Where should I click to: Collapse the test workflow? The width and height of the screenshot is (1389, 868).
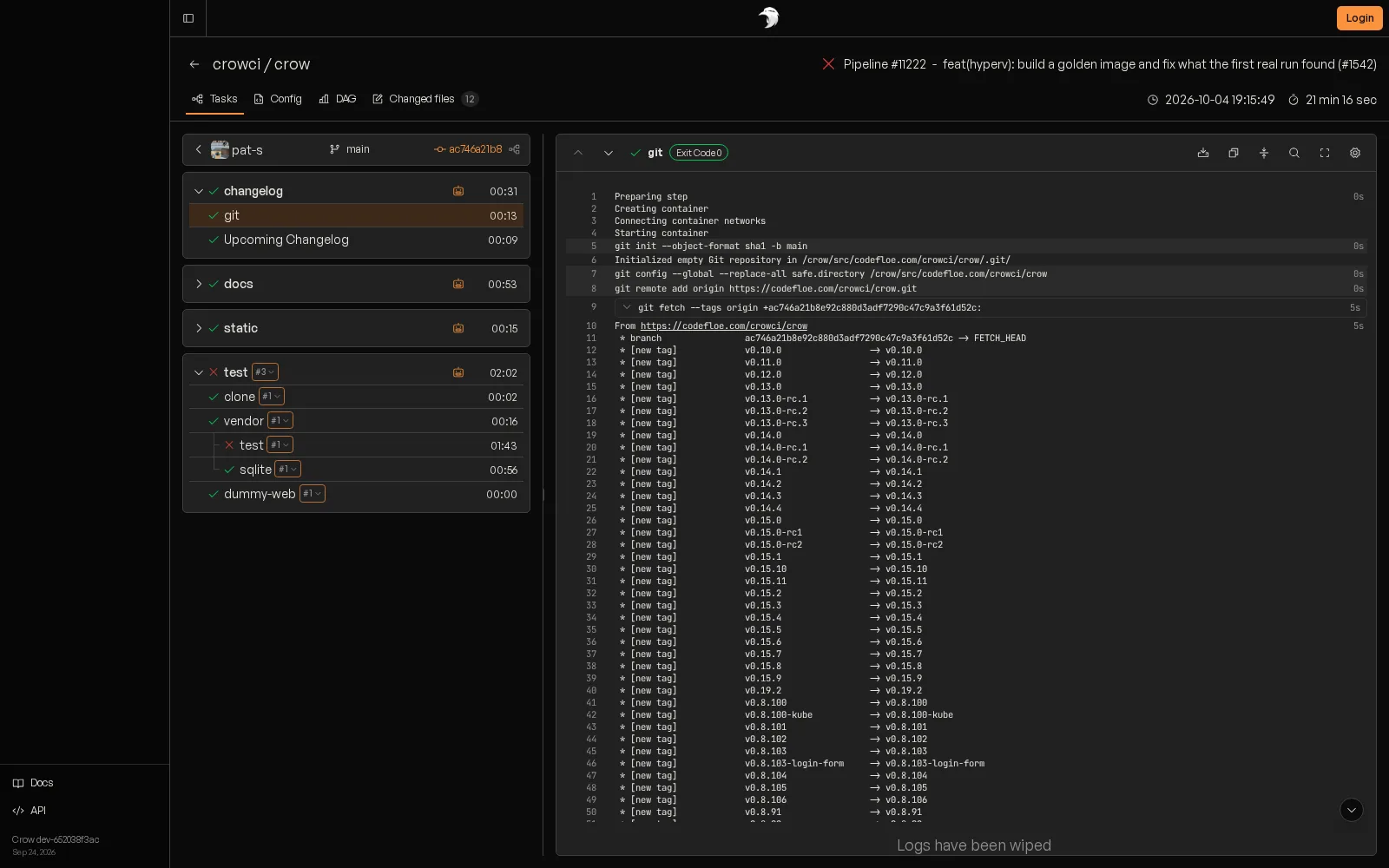199,372
